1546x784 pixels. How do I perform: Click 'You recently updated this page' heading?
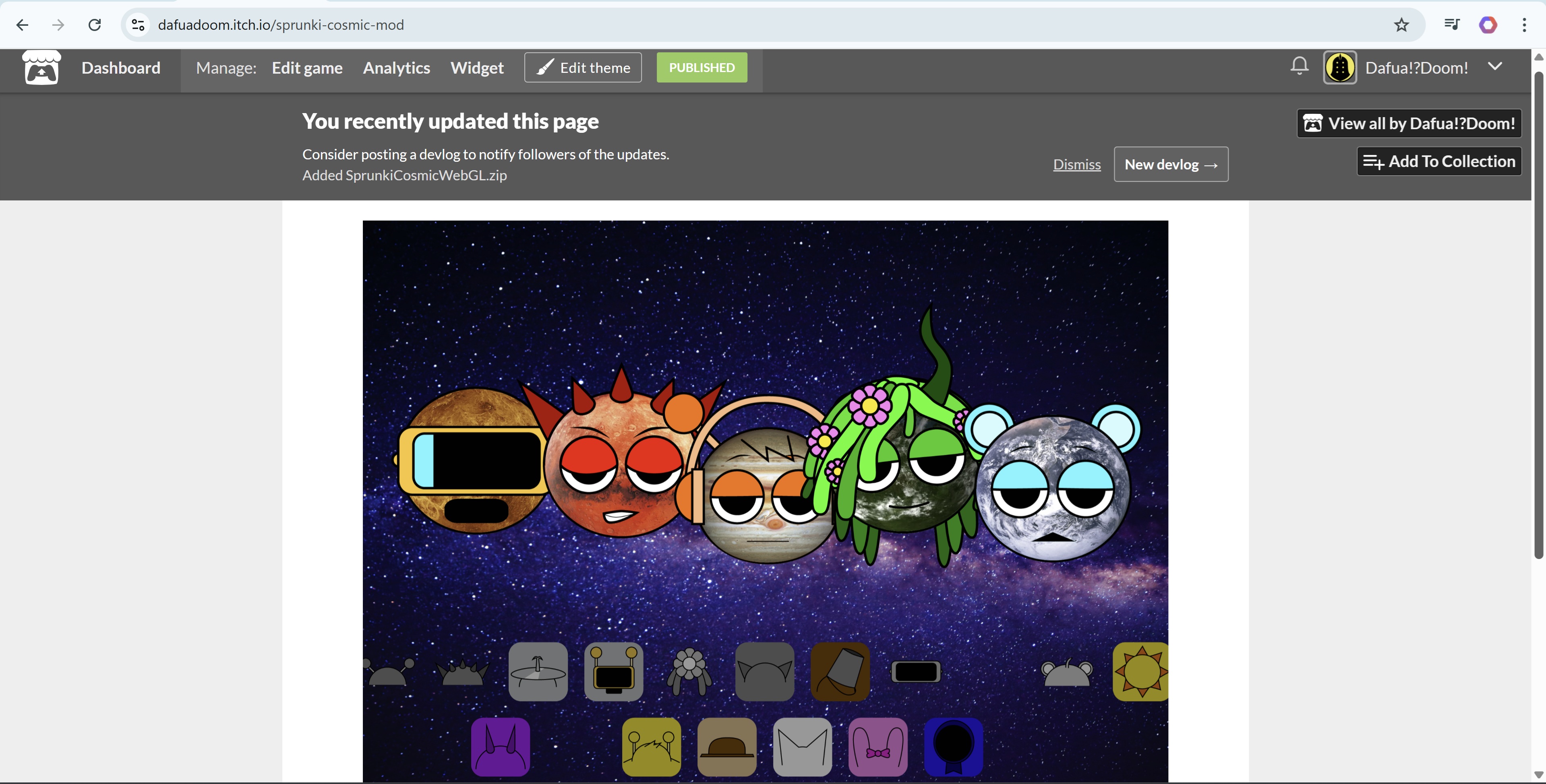450,122
